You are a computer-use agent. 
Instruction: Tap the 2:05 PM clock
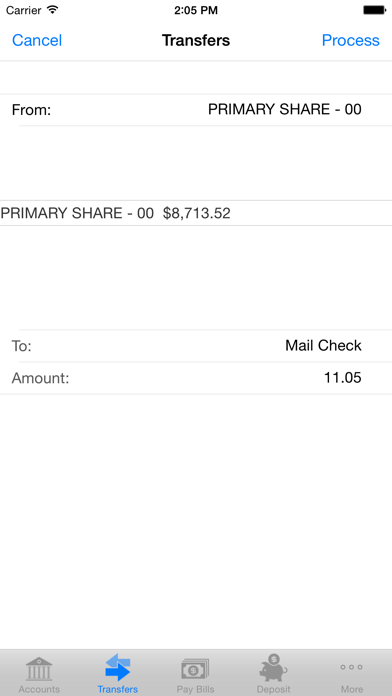(196, 10)
